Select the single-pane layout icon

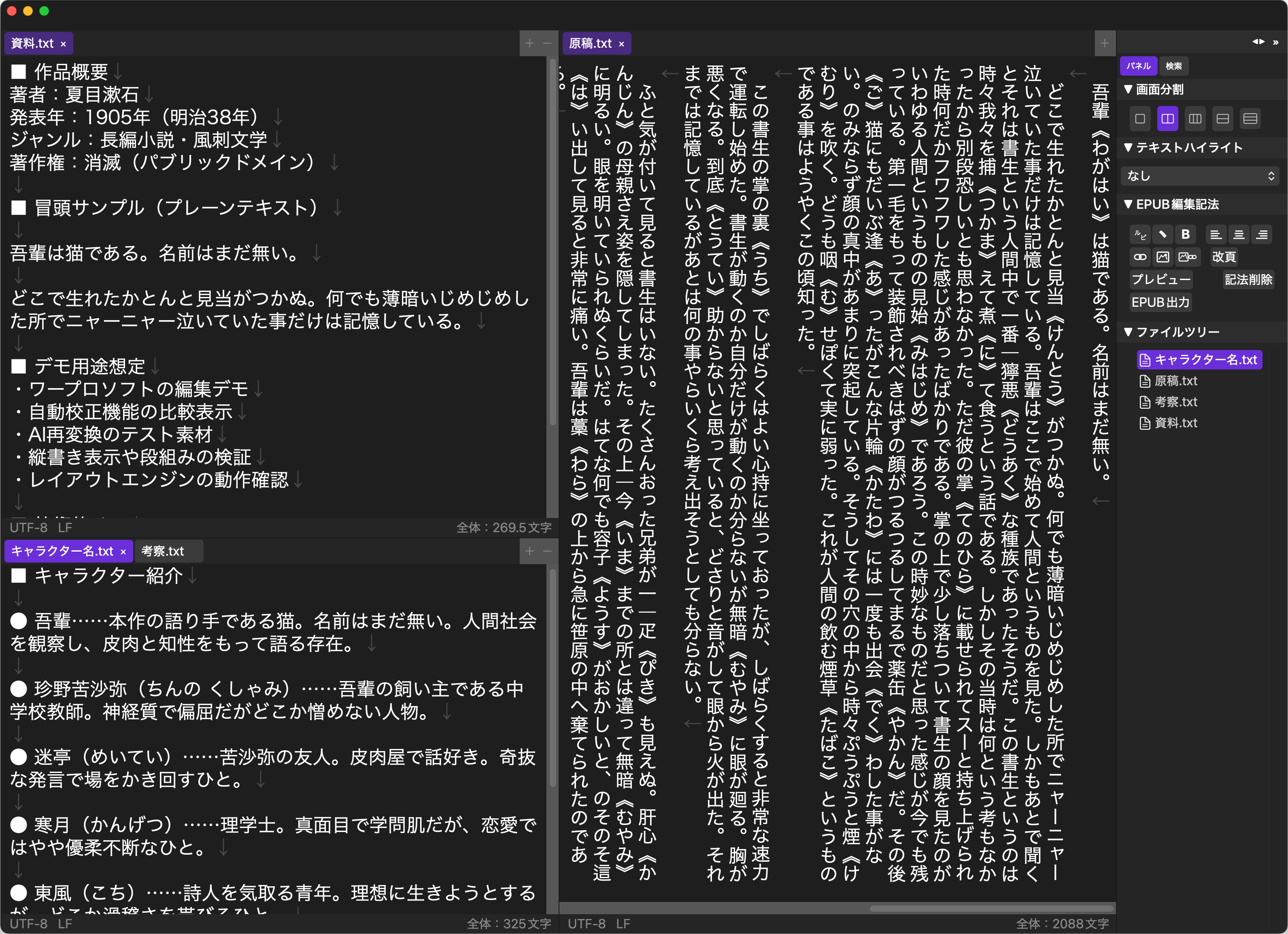pos(1140,118)
